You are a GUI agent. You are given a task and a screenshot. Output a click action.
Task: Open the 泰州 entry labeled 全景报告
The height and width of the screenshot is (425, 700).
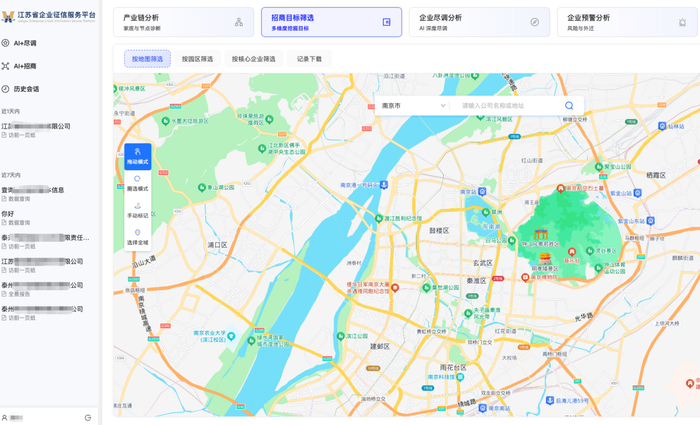coord(45,289)
